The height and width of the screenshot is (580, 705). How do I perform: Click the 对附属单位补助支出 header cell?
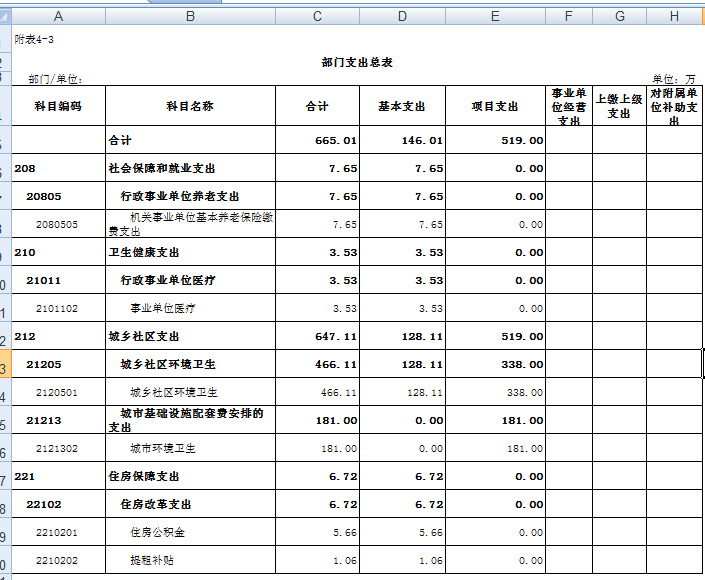click(x=674, y=106)
